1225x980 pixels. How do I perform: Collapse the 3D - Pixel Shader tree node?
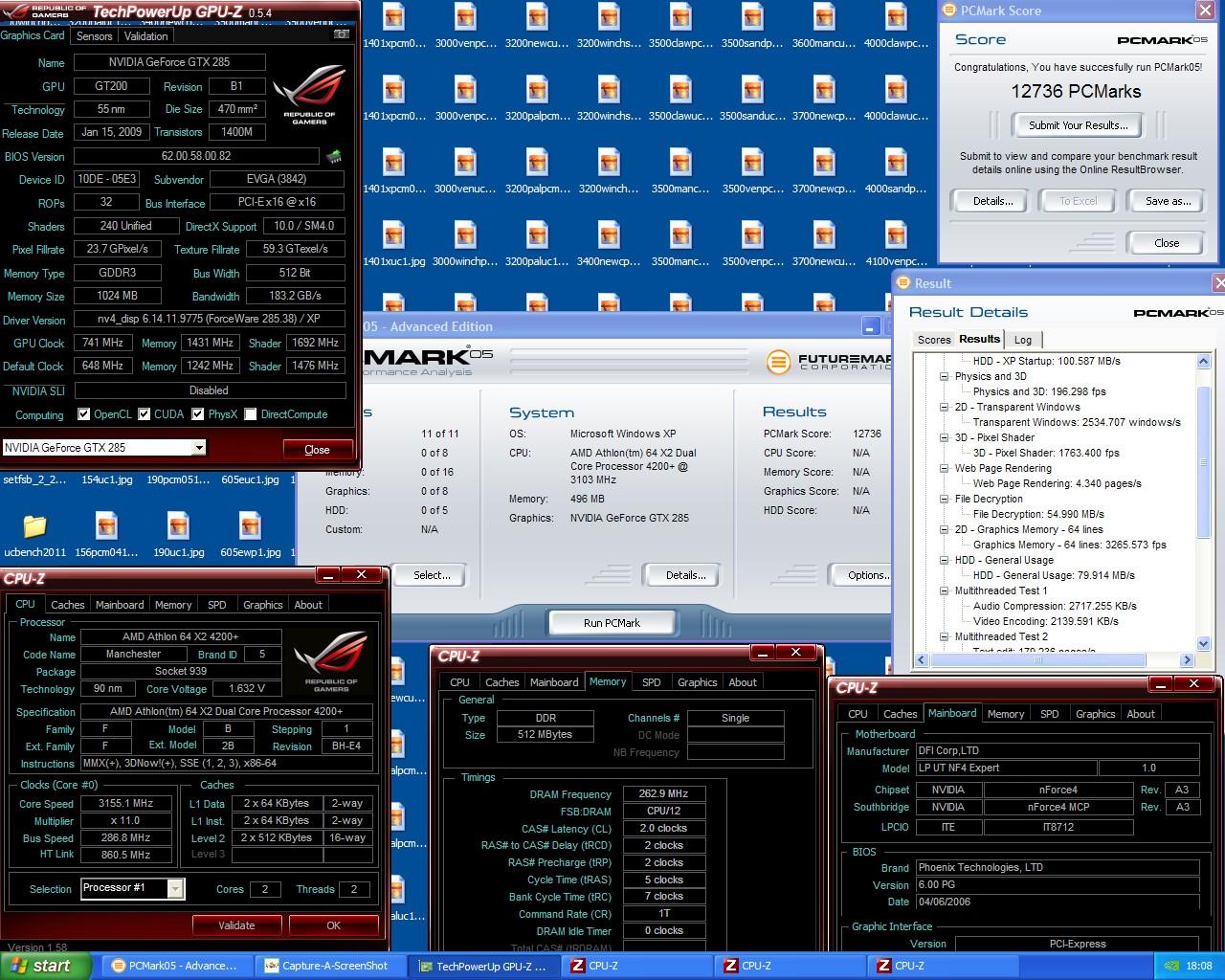click(944, 437)
